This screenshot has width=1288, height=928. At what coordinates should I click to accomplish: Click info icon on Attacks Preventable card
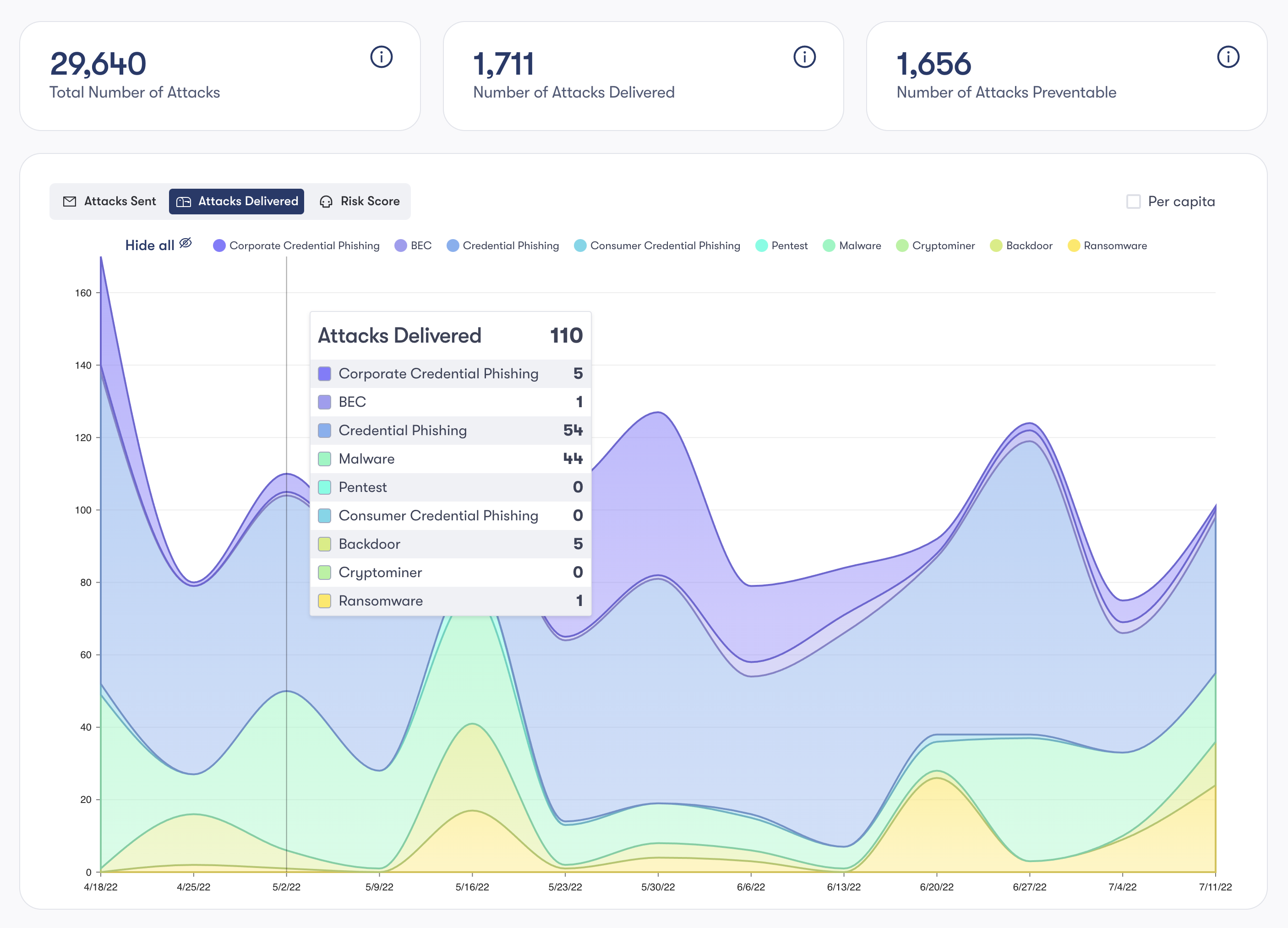coord(1228,57)
